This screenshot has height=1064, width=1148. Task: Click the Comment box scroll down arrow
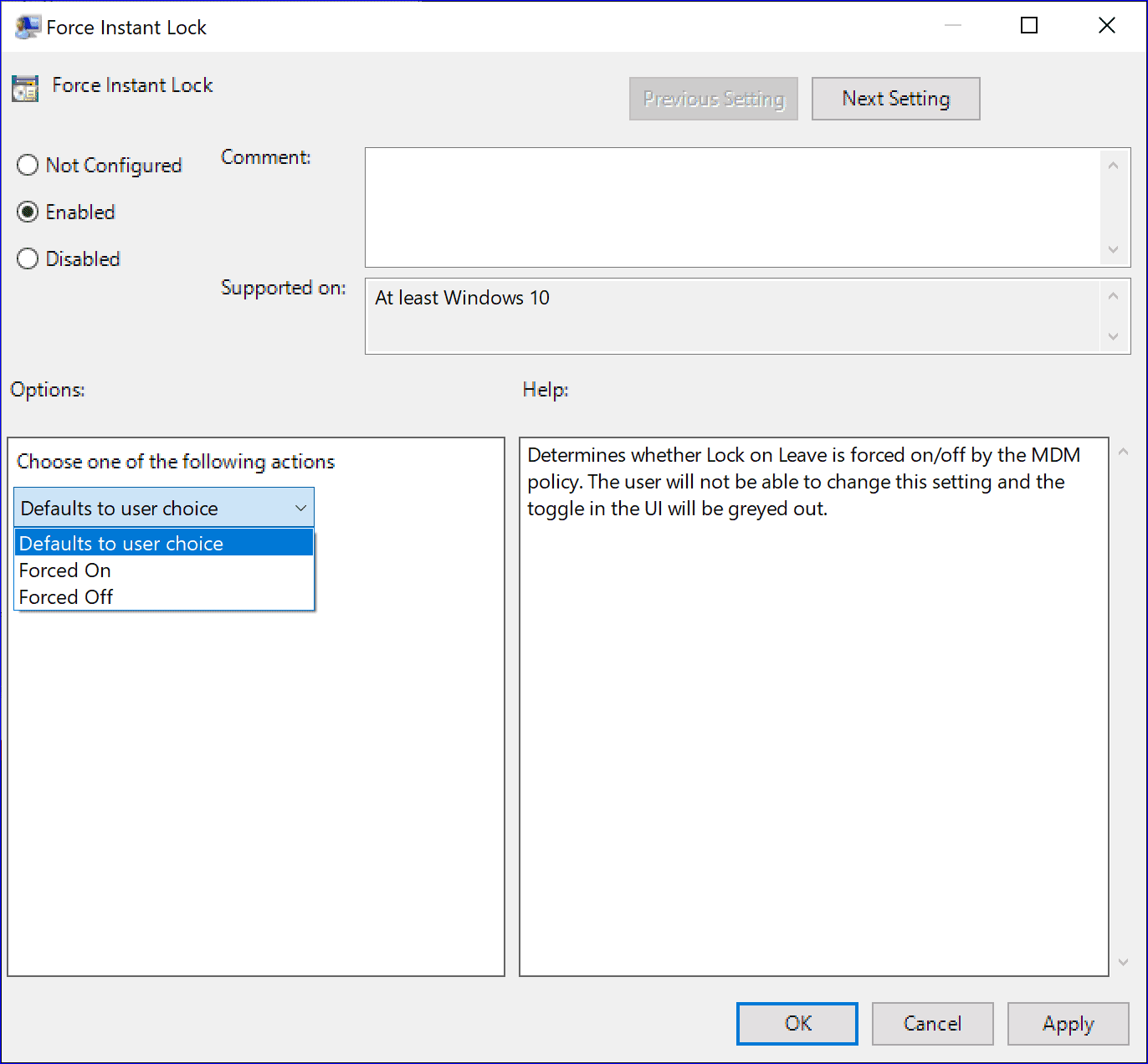1113,249
